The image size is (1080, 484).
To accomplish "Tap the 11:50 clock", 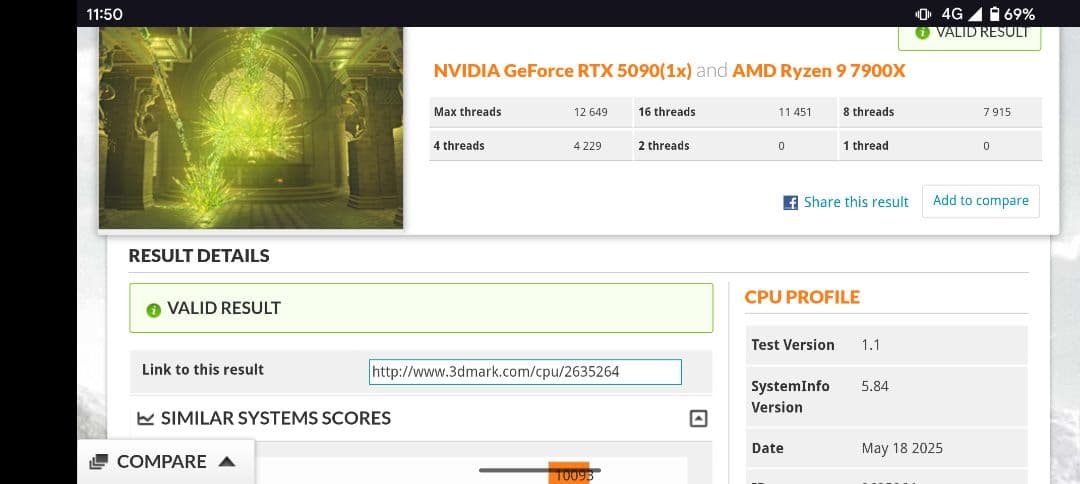I will tap(104, 14).
